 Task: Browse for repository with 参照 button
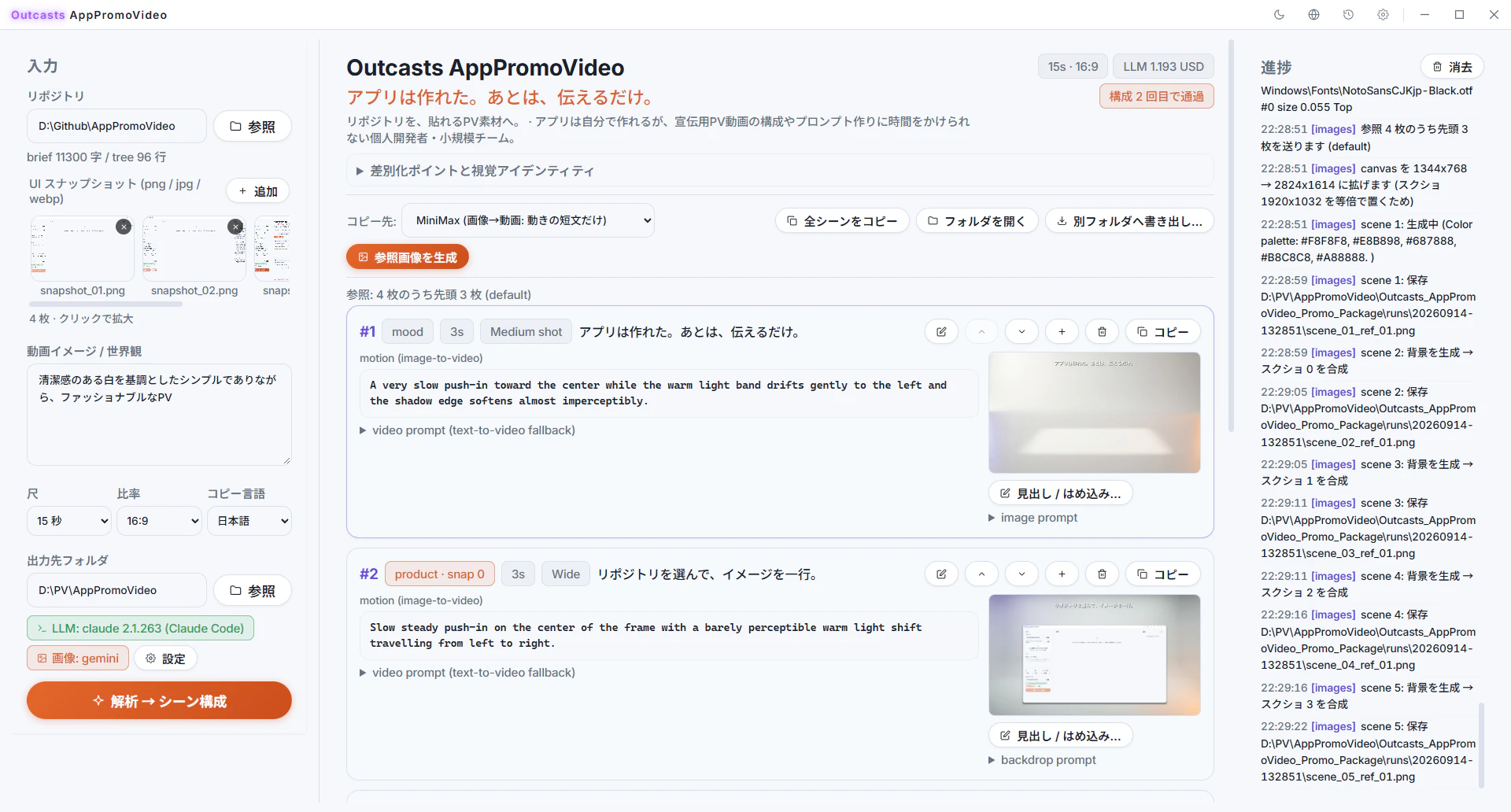pos(253,126)
